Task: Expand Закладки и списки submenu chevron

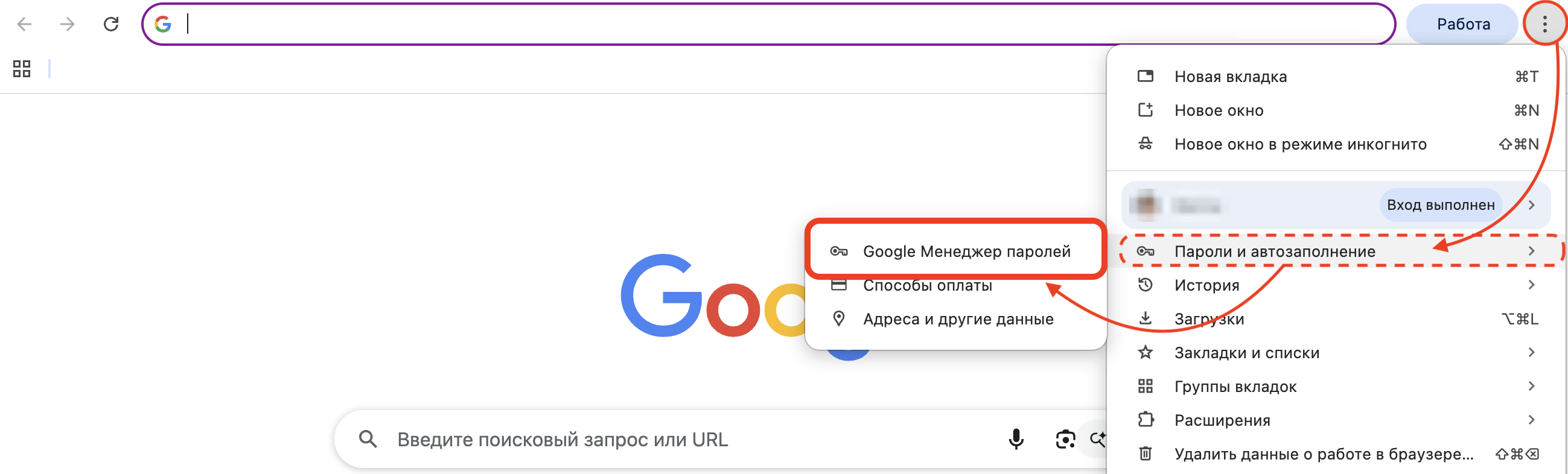Action: pos(1533,352)
